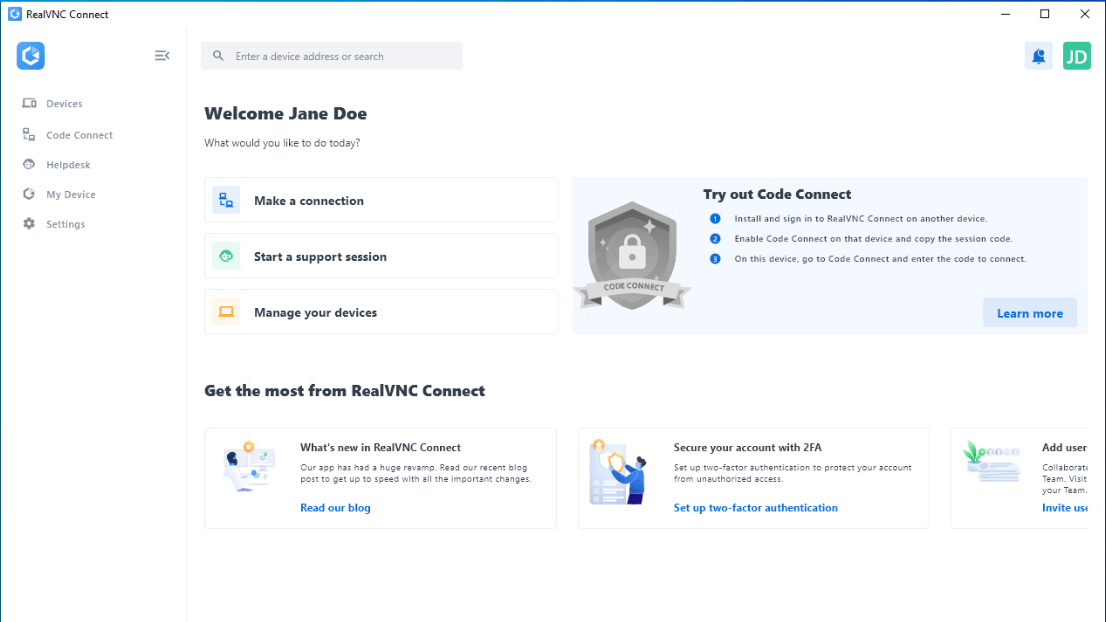The width and height of the screenshot is (1106, 622).
Task: Choose Start a support session
Action: (381, 257)
